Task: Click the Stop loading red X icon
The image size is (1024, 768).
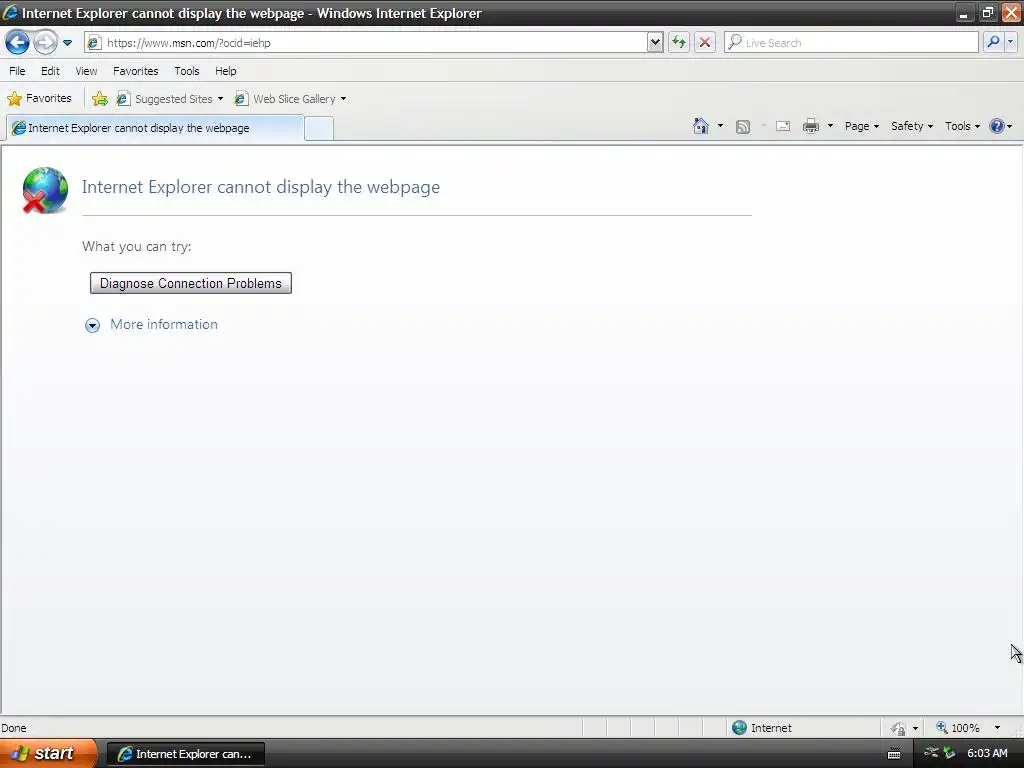Action: [705, 42]
